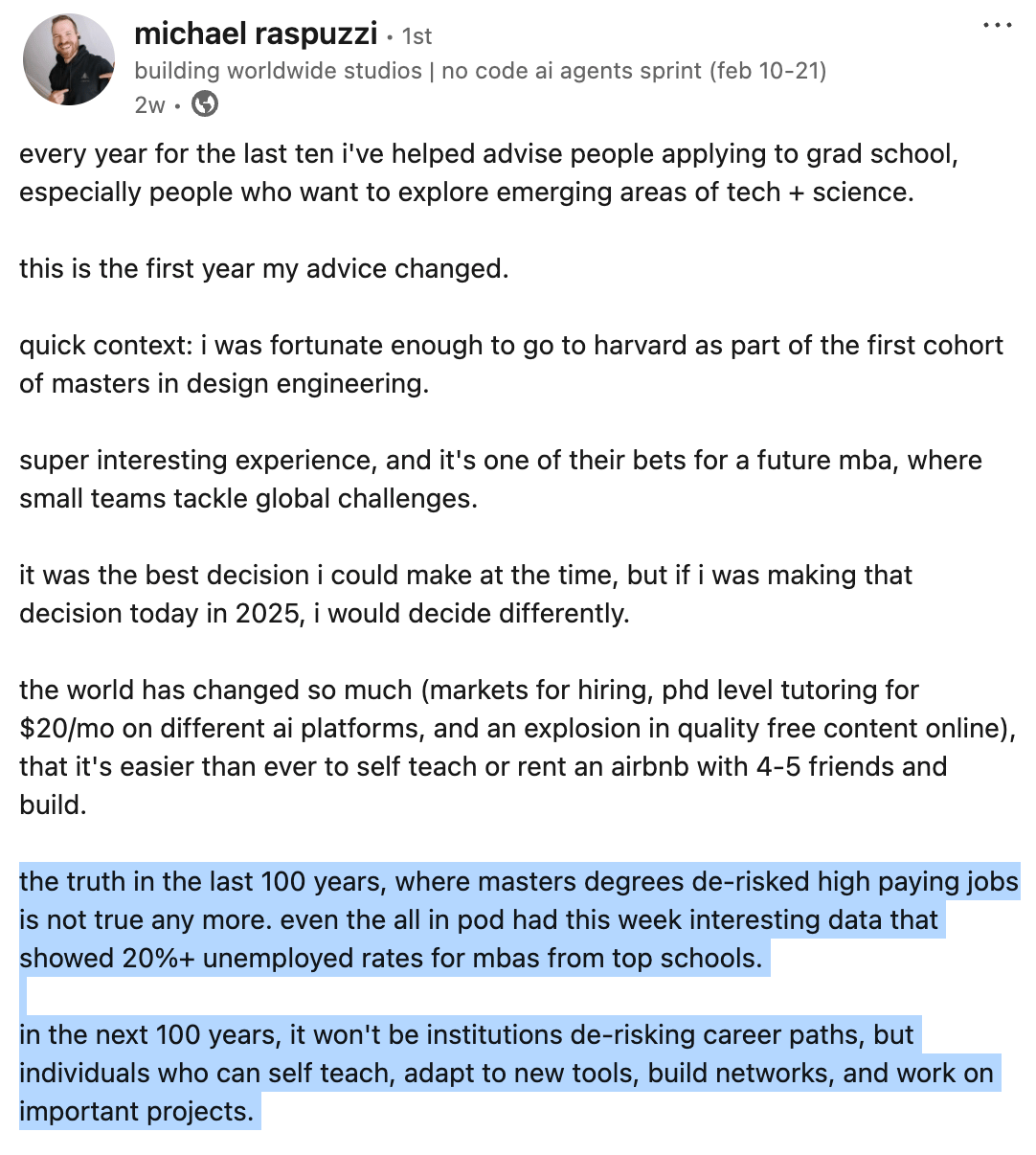This screenshot has width=1036, height=1155.
Task: Click the highlighted text 'the truth in the last 100 years'
Action: coord(202,881)
